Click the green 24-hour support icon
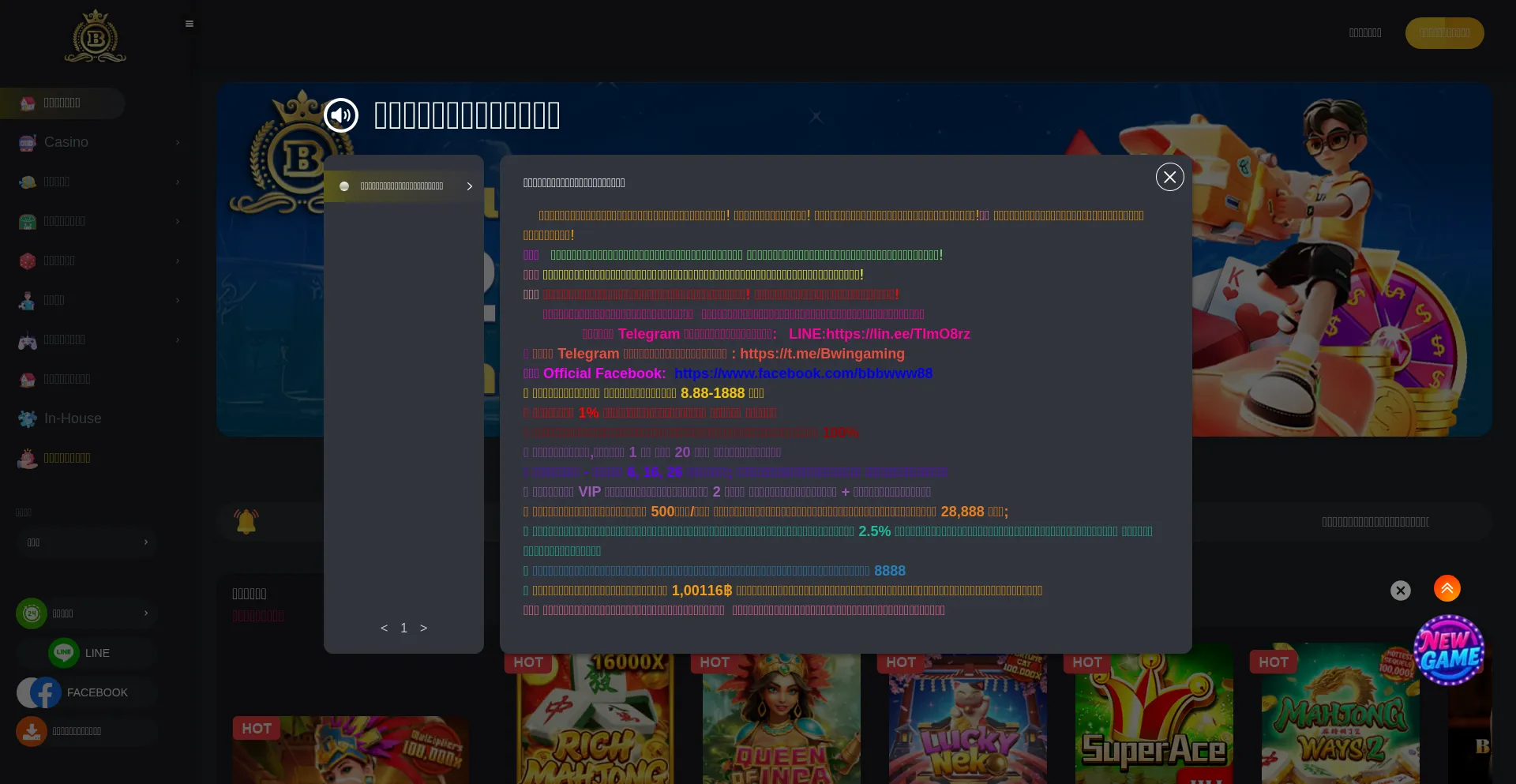This screenshot has width=1516, height=784. [x=32, y=613]
